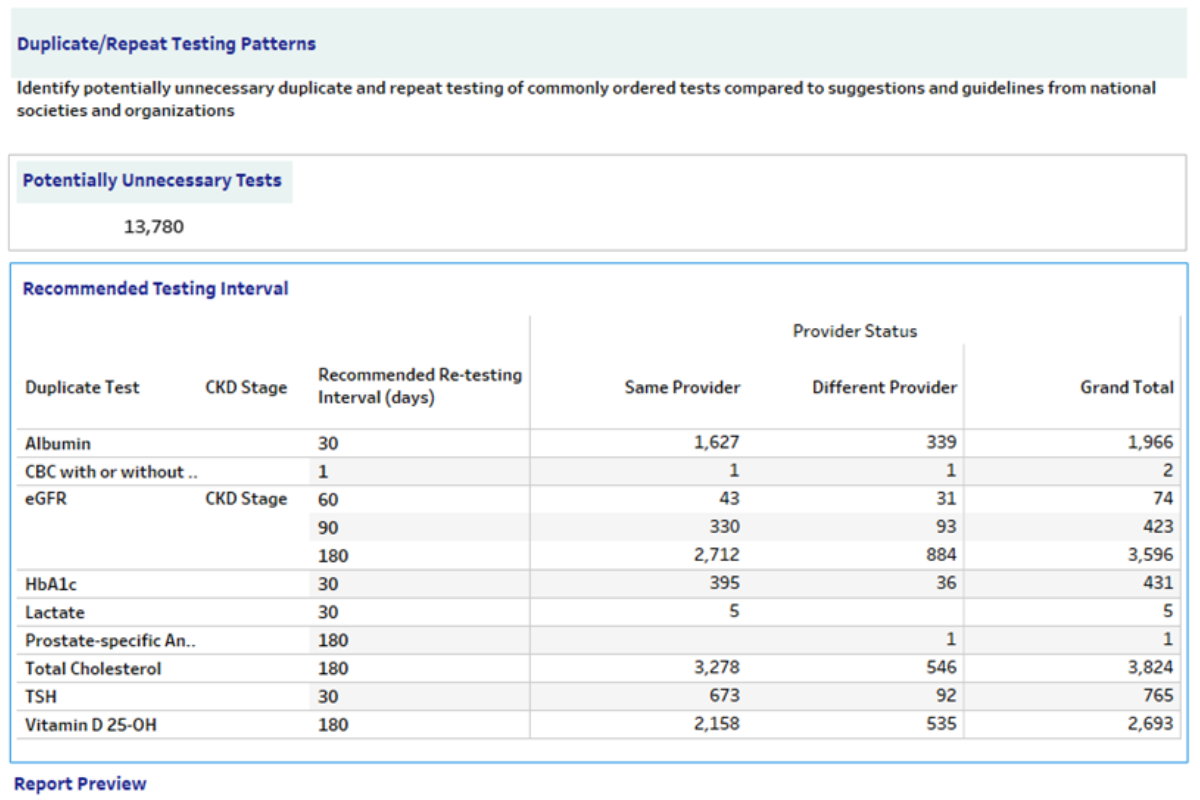Select the Lactate test row
This screenshot has height=800, width=1200.
[50, 612]
